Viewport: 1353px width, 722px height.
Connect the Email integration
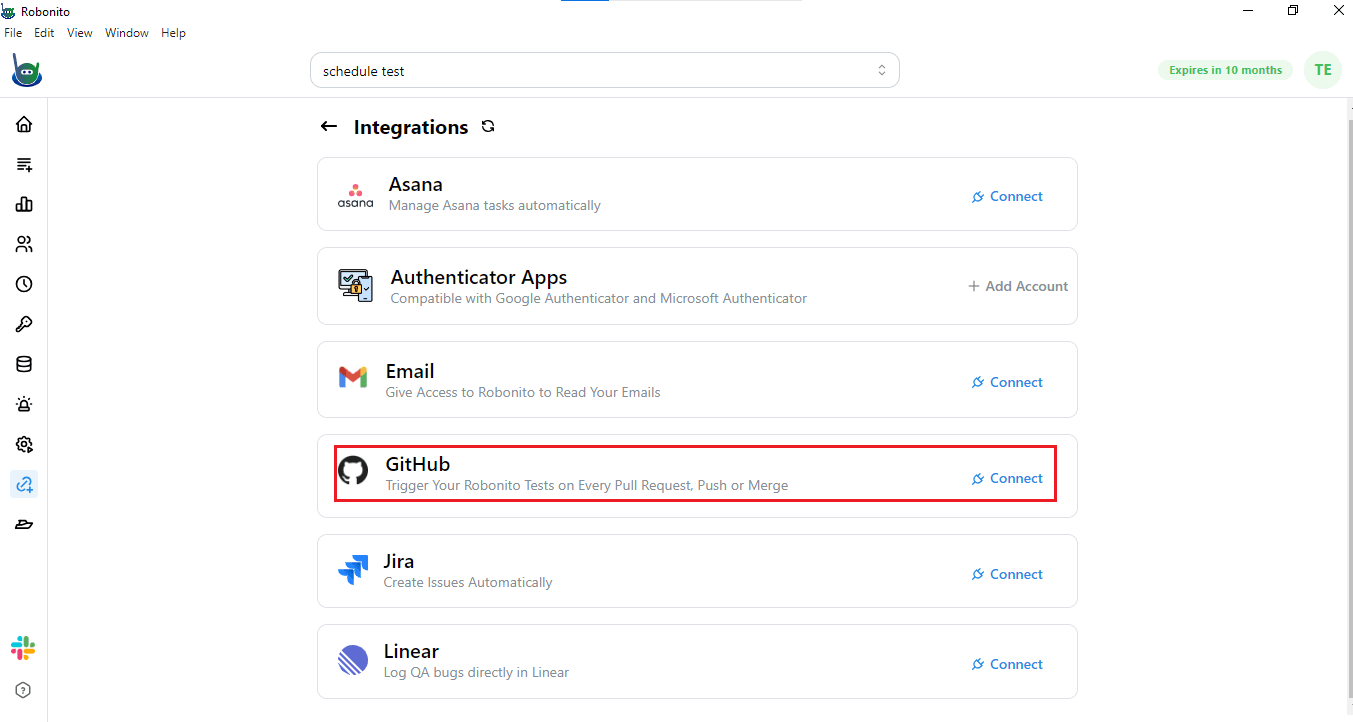tap(1007, 382)
